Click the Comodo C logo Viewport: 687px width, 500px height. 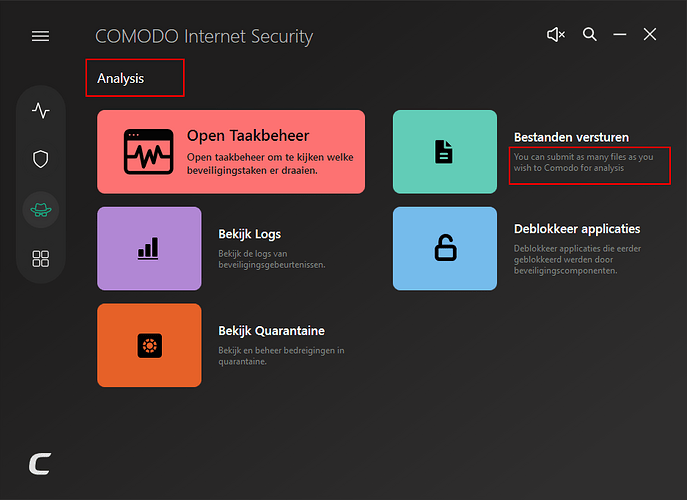pos(40,464)
